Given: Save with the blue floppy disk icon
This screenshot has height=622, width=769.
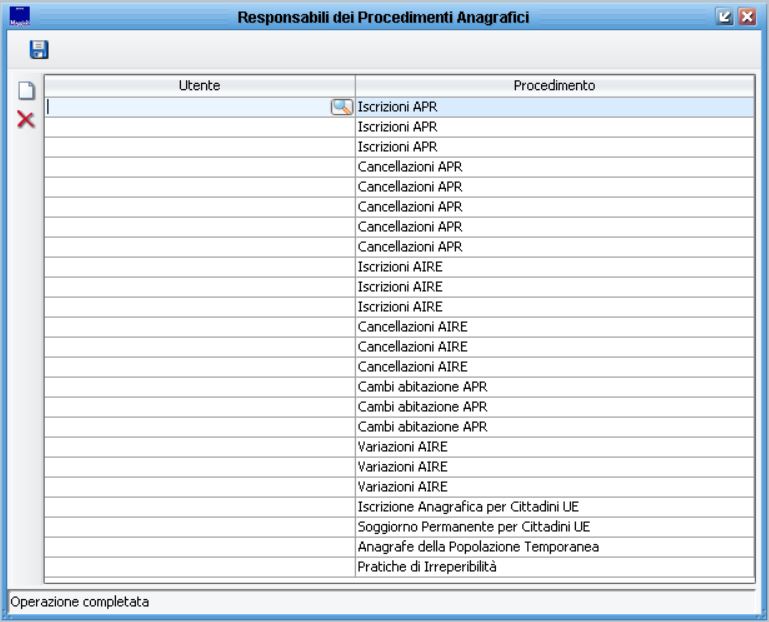Looking at the screenshot, I should tap(39, 50).
